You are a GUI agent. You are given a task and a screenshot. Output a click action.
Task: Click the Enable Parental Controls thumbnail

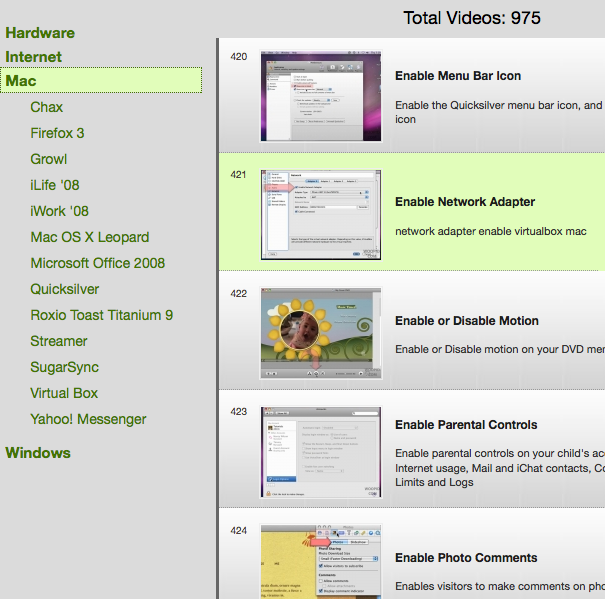321,452
